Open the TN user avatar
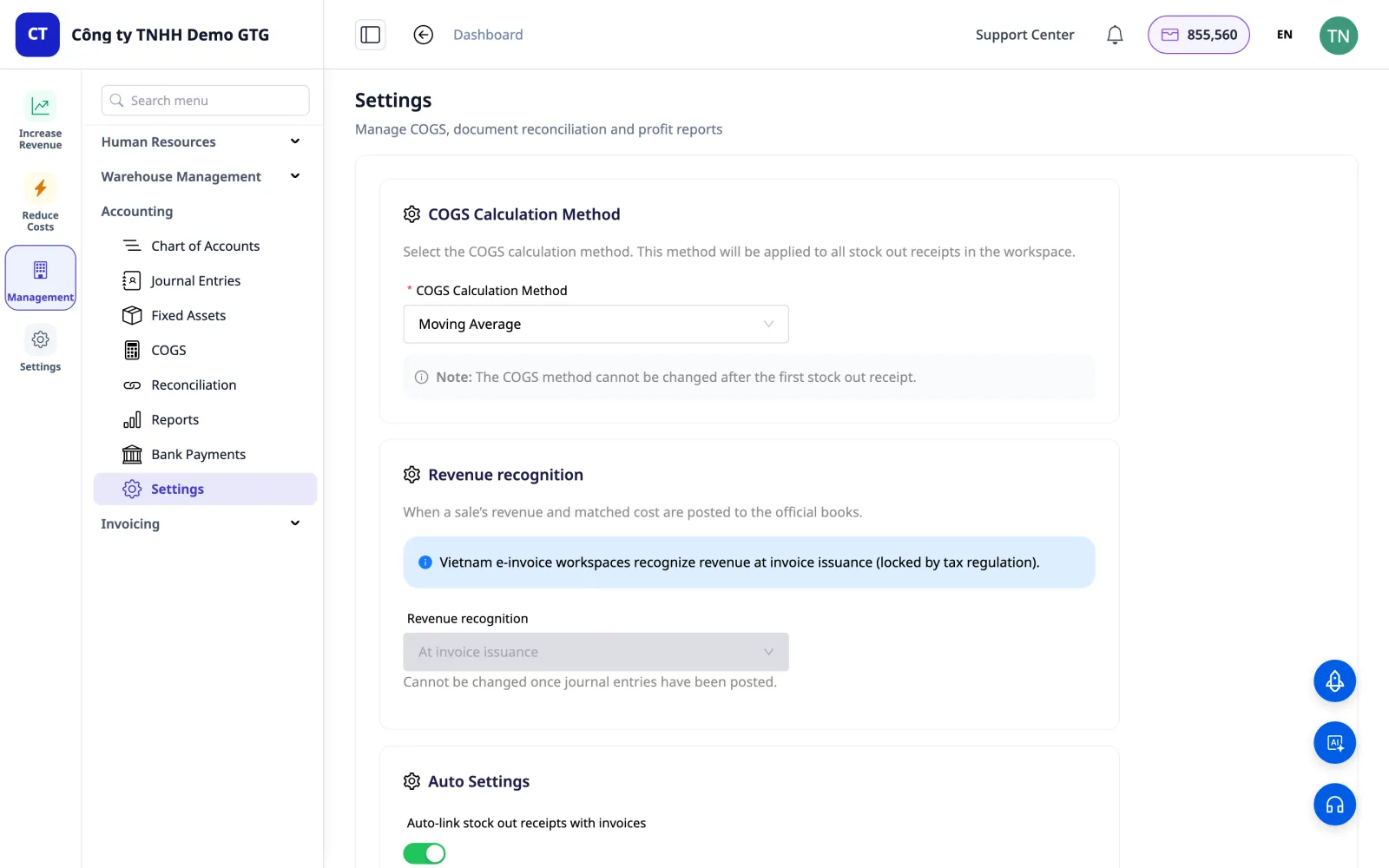 (1339, 36)
